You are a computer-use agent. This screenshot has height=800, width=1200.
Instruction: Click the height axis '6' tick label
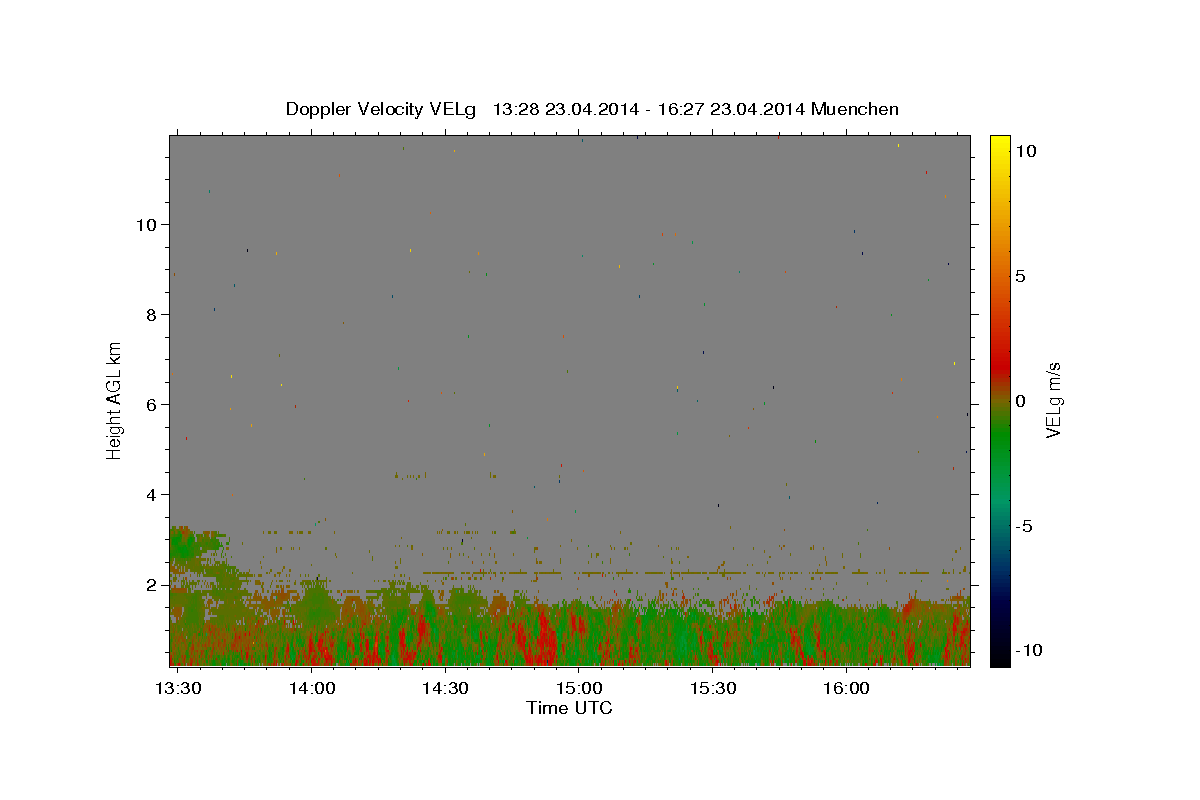151,404
